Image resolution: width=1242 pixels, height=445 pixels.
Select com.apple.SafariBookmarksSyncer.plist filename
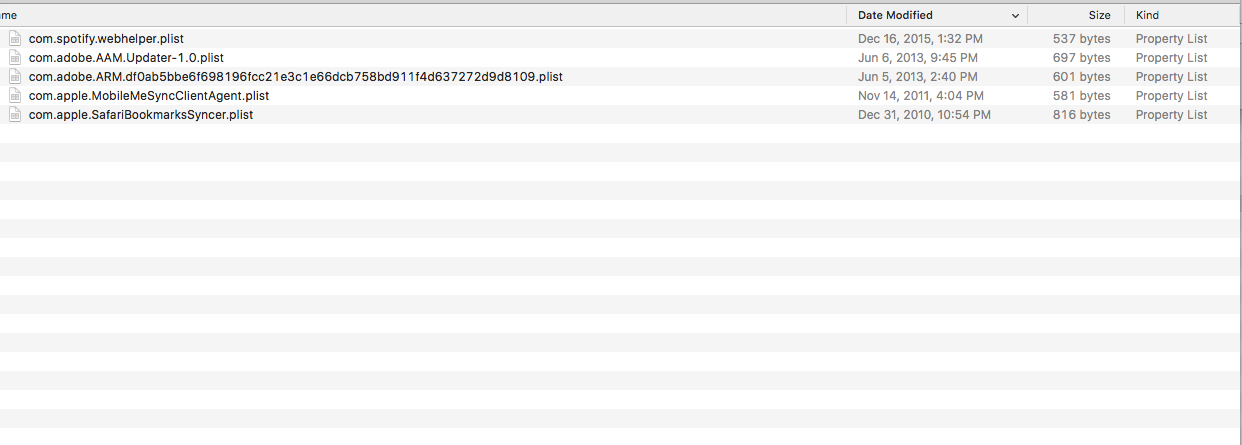point(141,114)
